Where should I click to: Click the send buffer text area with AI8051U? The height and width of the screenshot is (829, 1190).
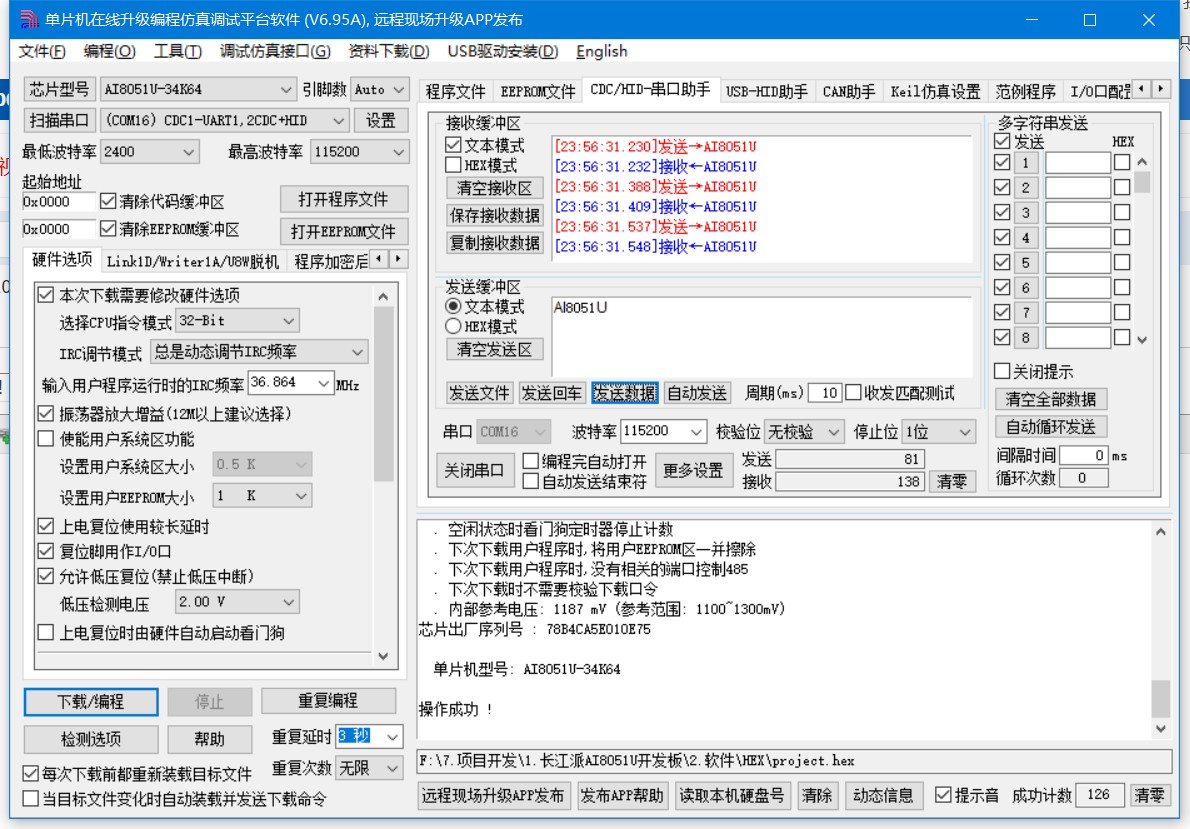point(761,336)
